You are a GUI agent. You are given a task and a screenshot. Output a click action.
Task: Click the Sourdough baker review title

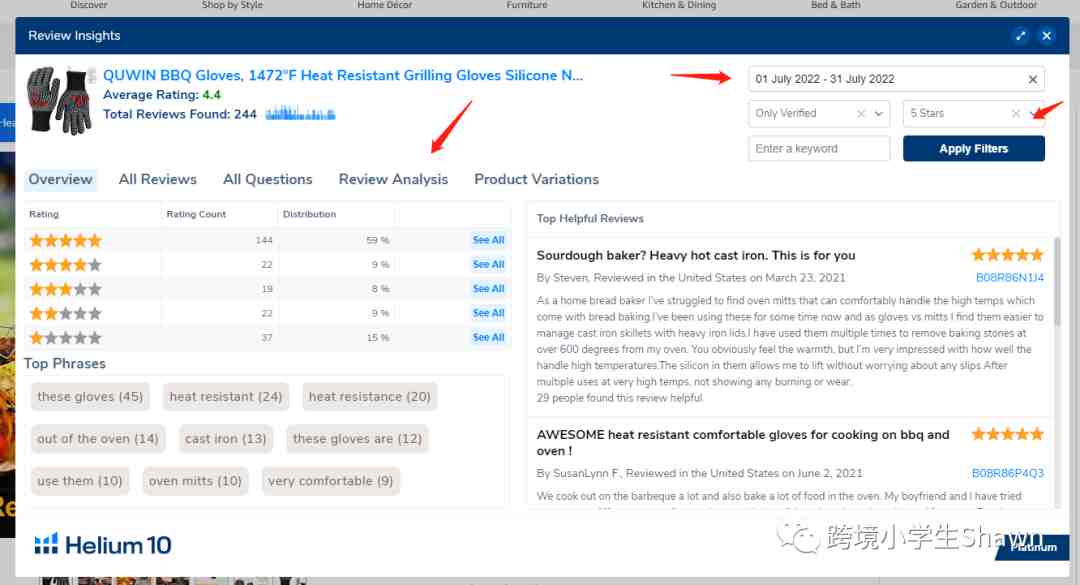tap(696, 256)
